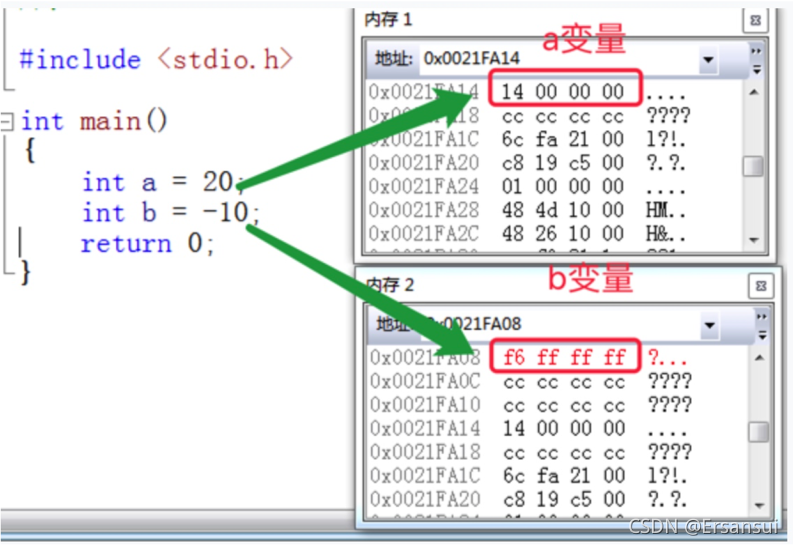This screenshot has height=545, width=793.
Task: Open toolbar options arrow in 内存 2
Action: [762, 335]
